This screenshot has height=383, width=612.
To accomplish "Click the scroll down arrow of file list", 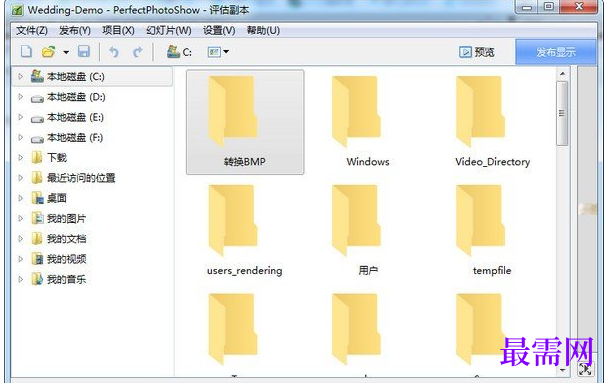I will [562, 370].
